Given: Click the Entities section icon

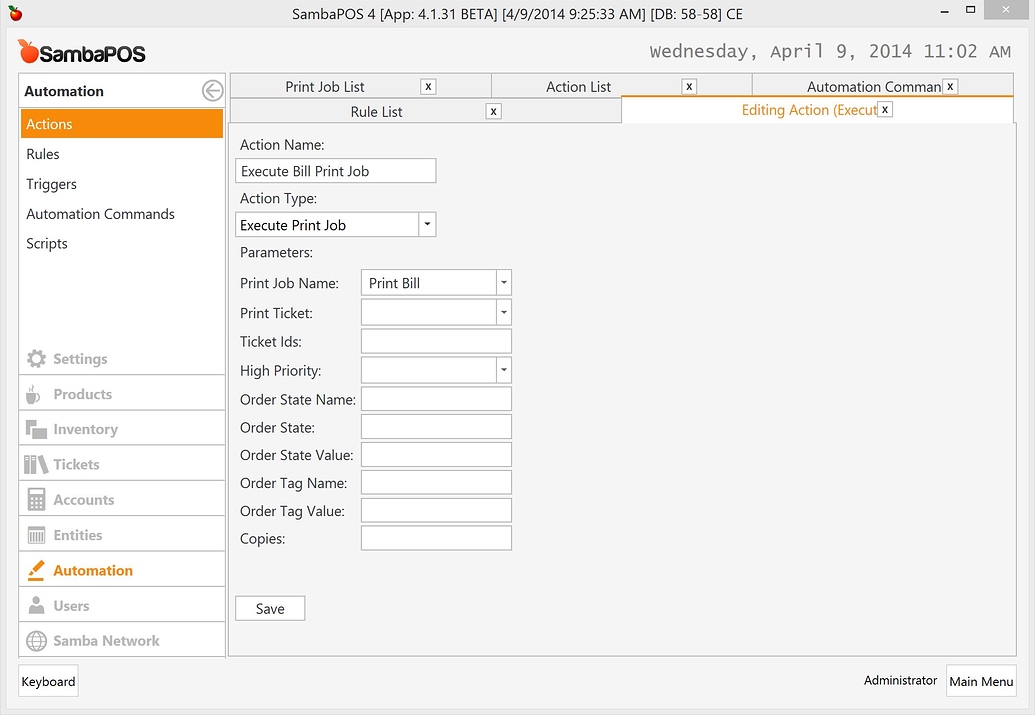Looking at the screenshot, I should 37,534.
